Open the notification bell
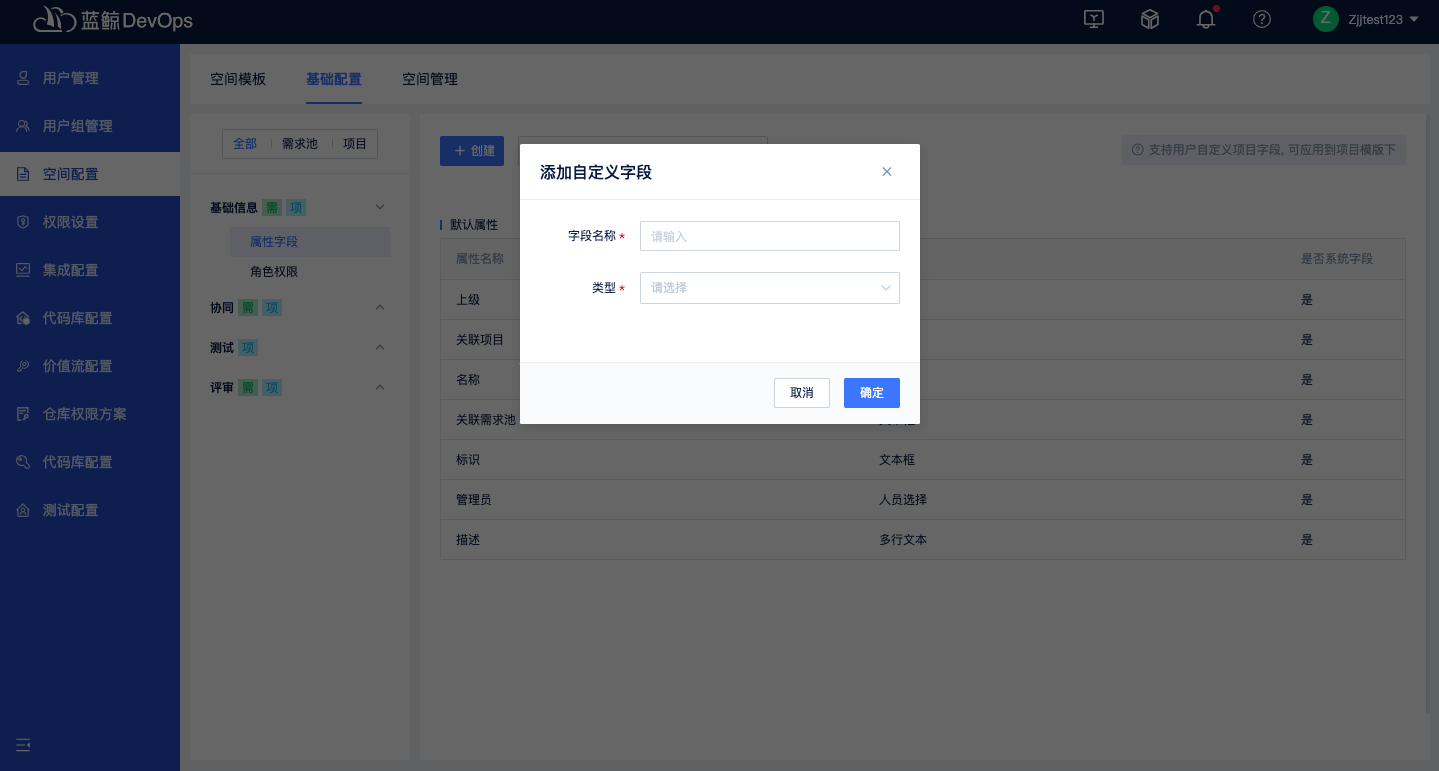The width and height of the screenshot is (1439, 771). (x=1206, y=19)
